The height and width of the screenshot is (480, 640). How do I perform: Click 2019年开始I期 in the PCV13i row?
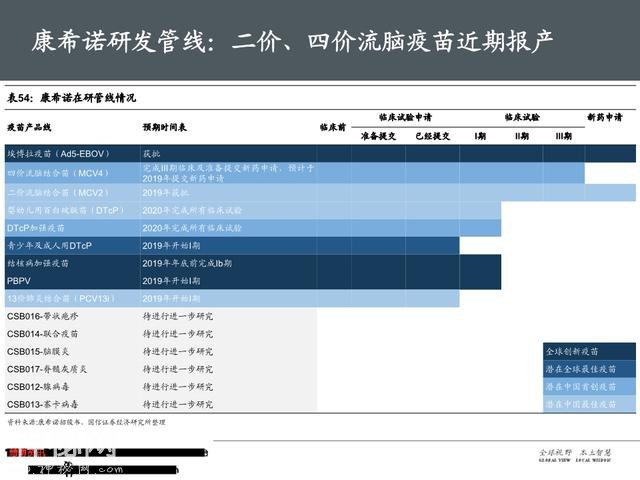click(x=171, y=298)
